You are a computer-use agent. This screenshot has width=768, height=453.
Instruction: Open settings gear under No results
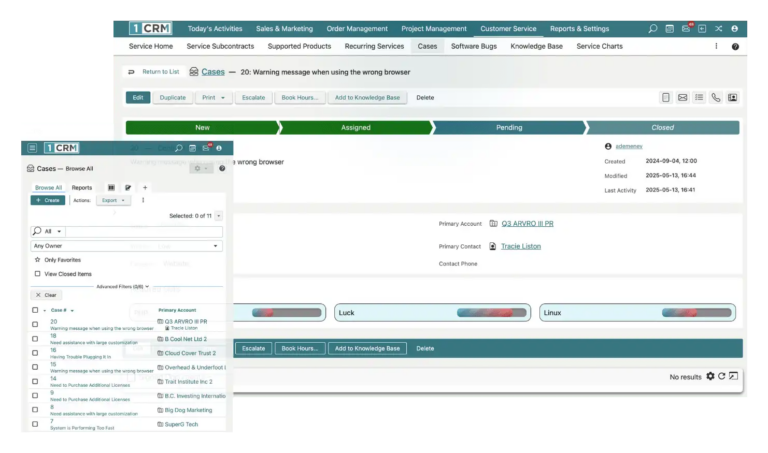coord(710,376)
